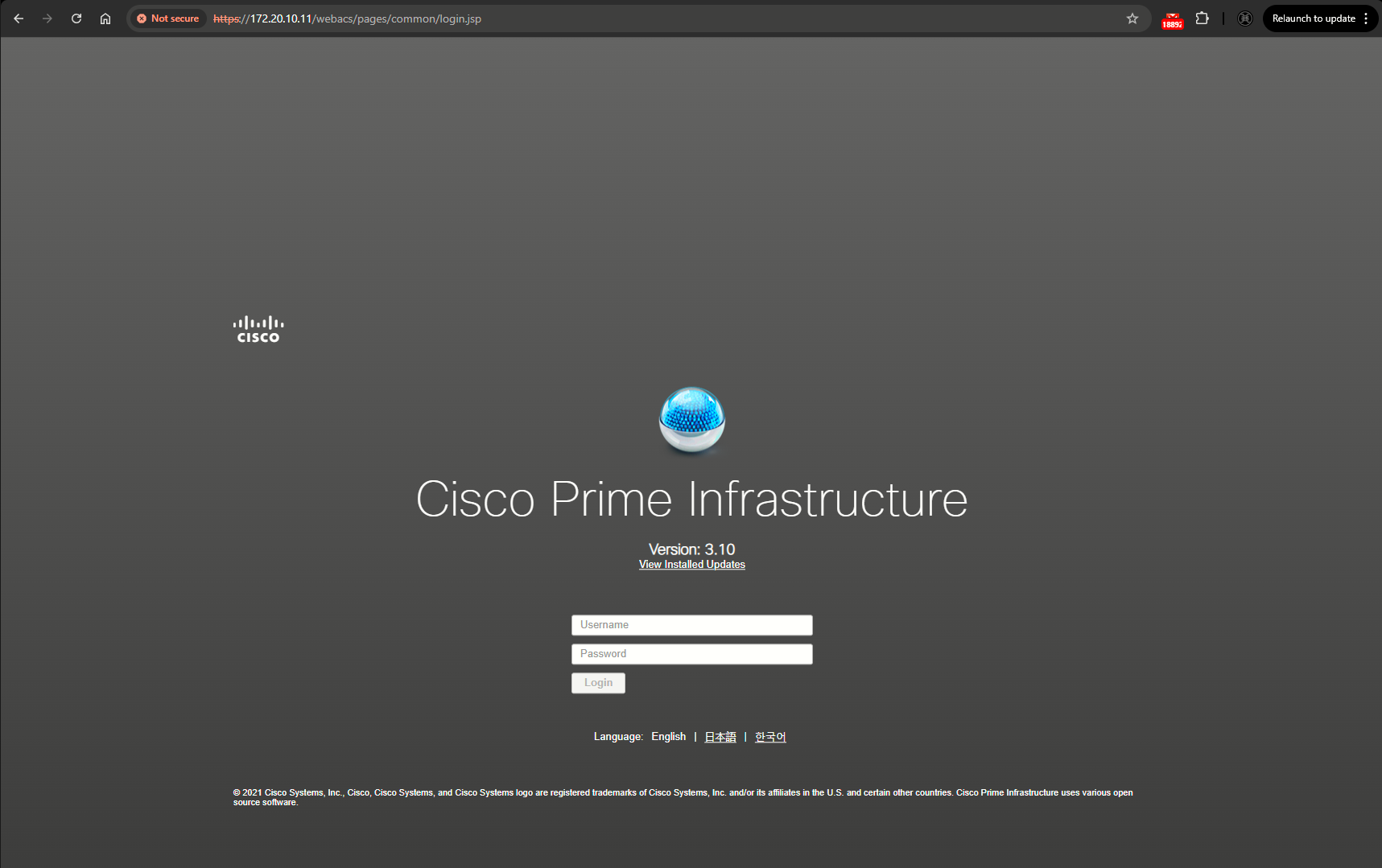Screen dimensions: 1382x868
Task: Open the Chrome three-dot menu
Action: coord(1366,19)
